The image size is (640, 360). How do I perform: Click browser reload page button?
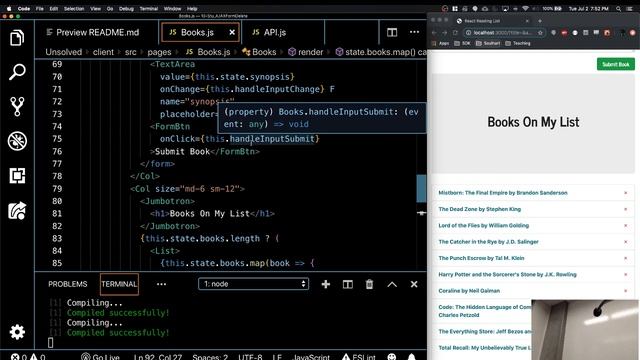[455, 33]
